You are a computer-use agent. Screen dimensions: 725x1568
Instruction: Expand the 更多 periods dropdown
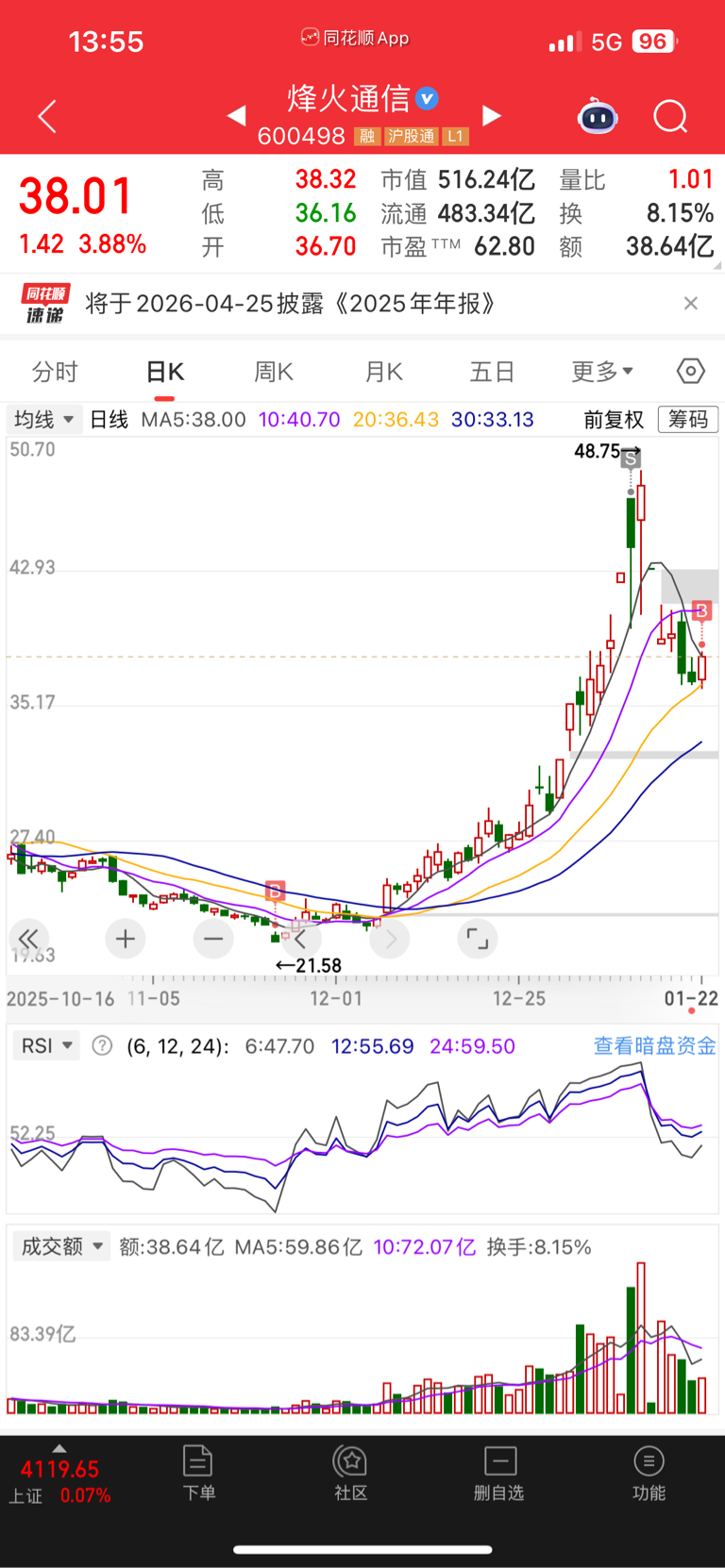602,372
